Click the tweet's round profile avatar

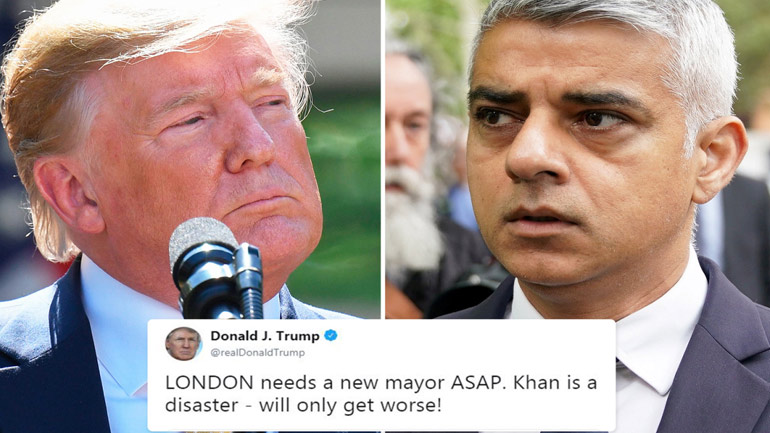coord(183,344)
